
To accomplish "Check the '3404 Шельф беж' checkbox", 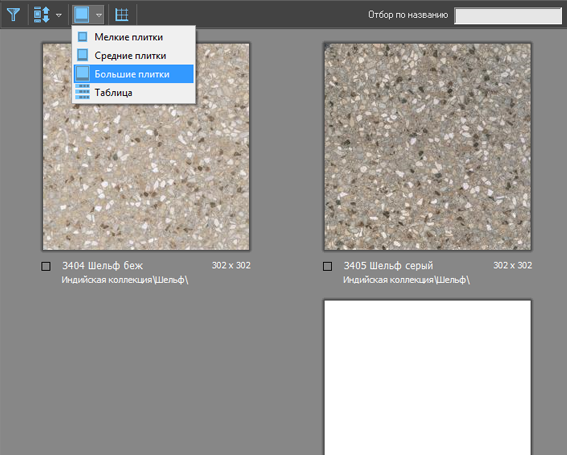I will click(x=46, y=267).
